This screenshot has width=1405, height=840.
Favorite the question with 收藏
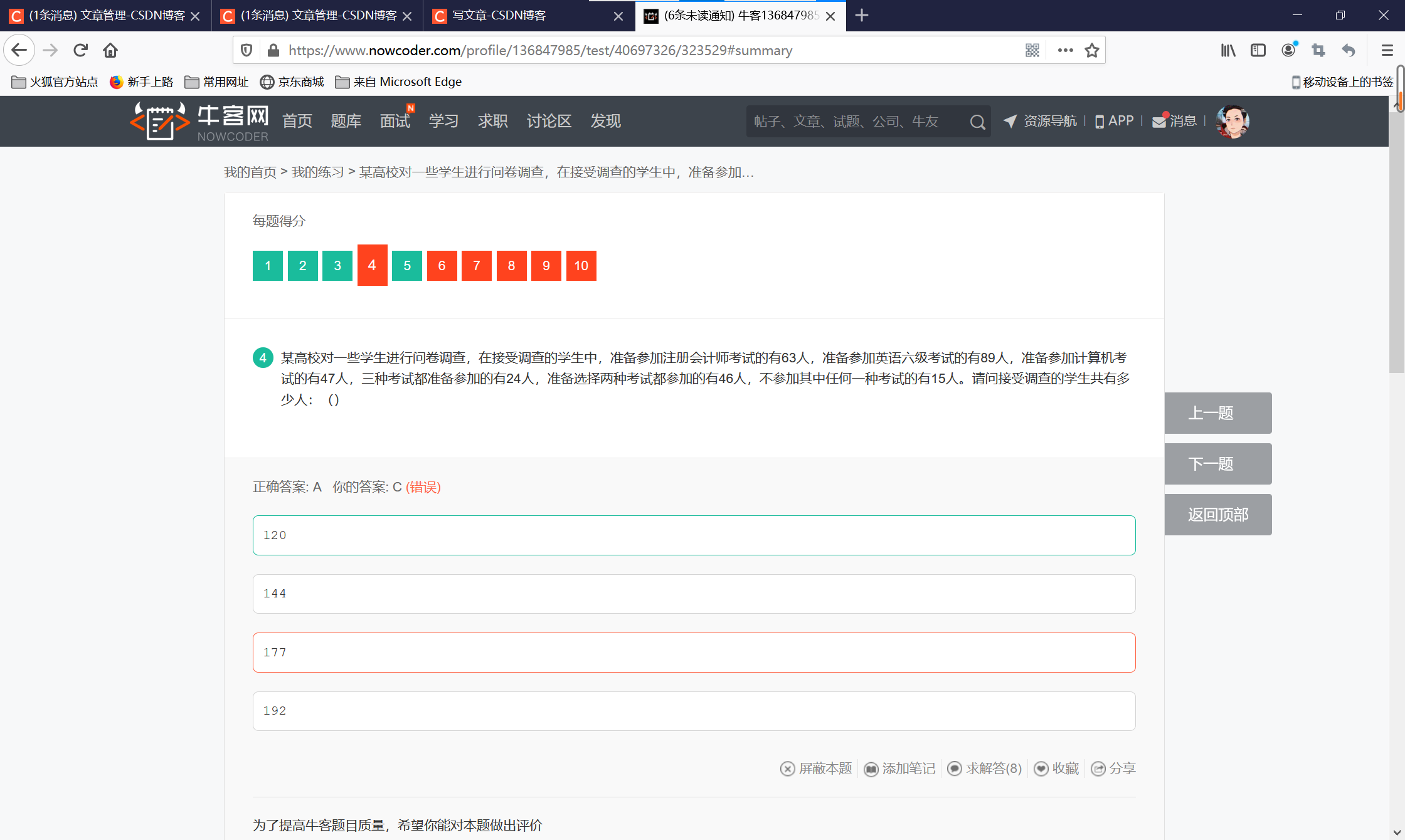pyautogui.click(x=1057, y=769)
